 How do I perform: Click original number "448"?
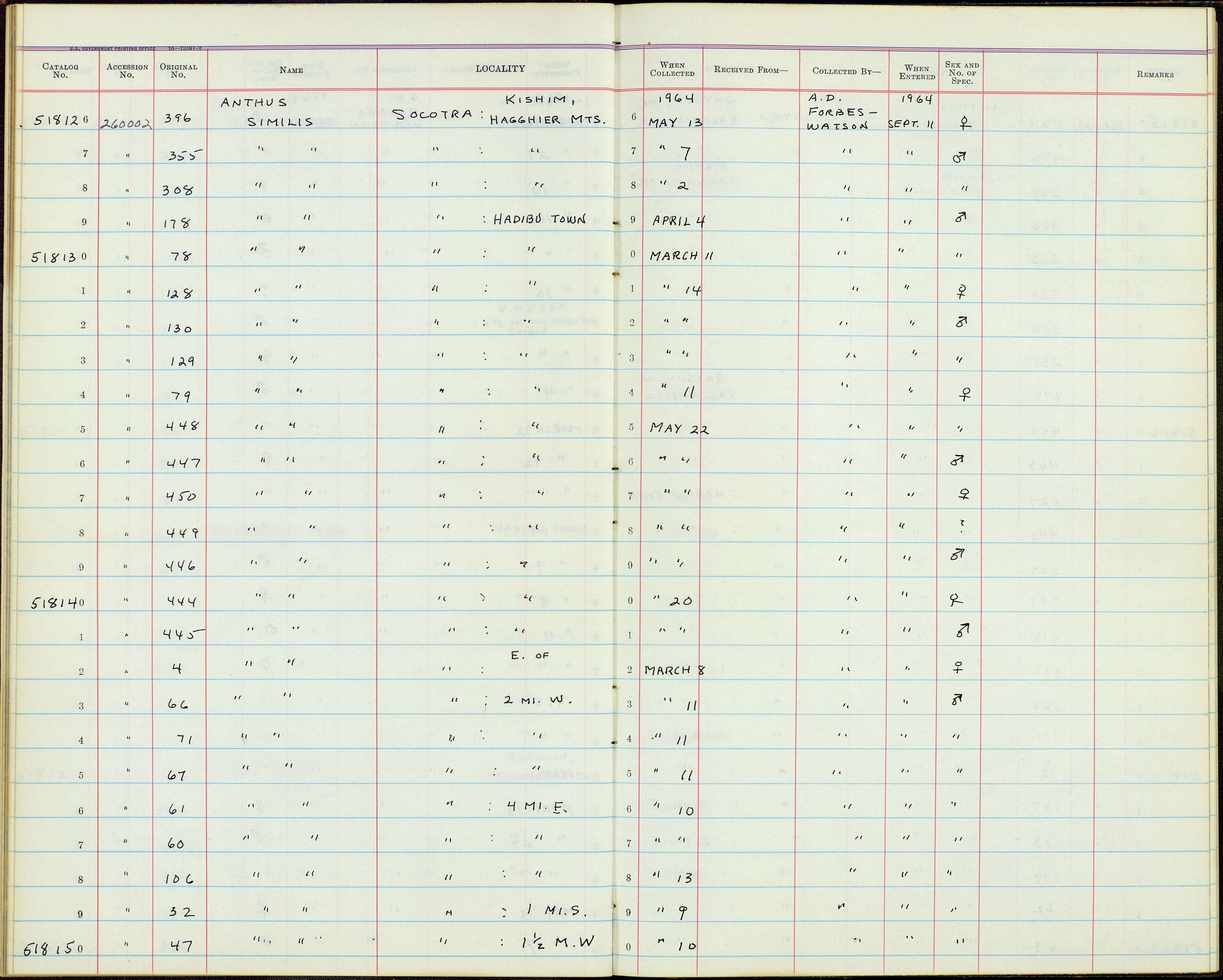click(x=183, y=426)
